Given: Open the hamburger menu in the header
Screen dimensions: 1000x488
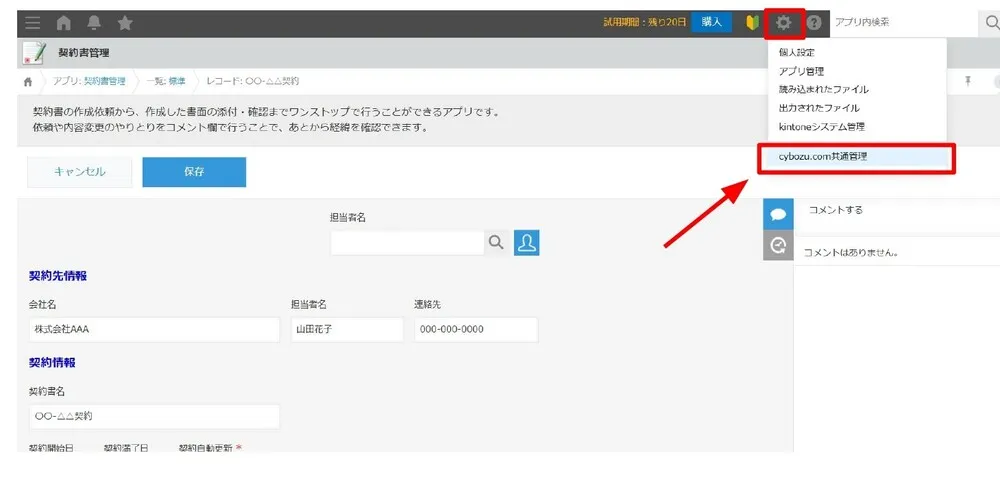Looking at the screenshot, I should 33,23.
